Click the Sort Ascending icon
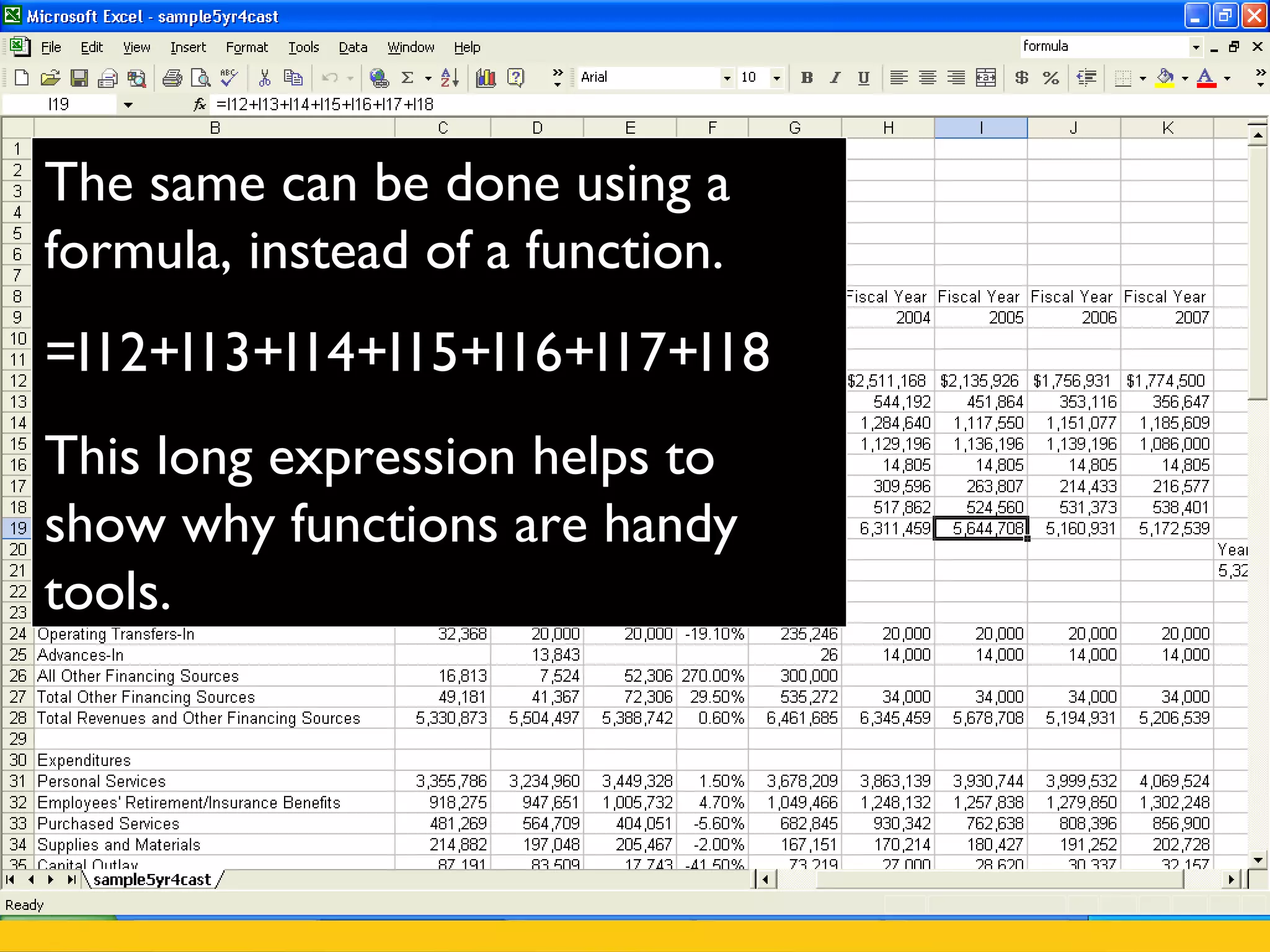 click(450, 77)
